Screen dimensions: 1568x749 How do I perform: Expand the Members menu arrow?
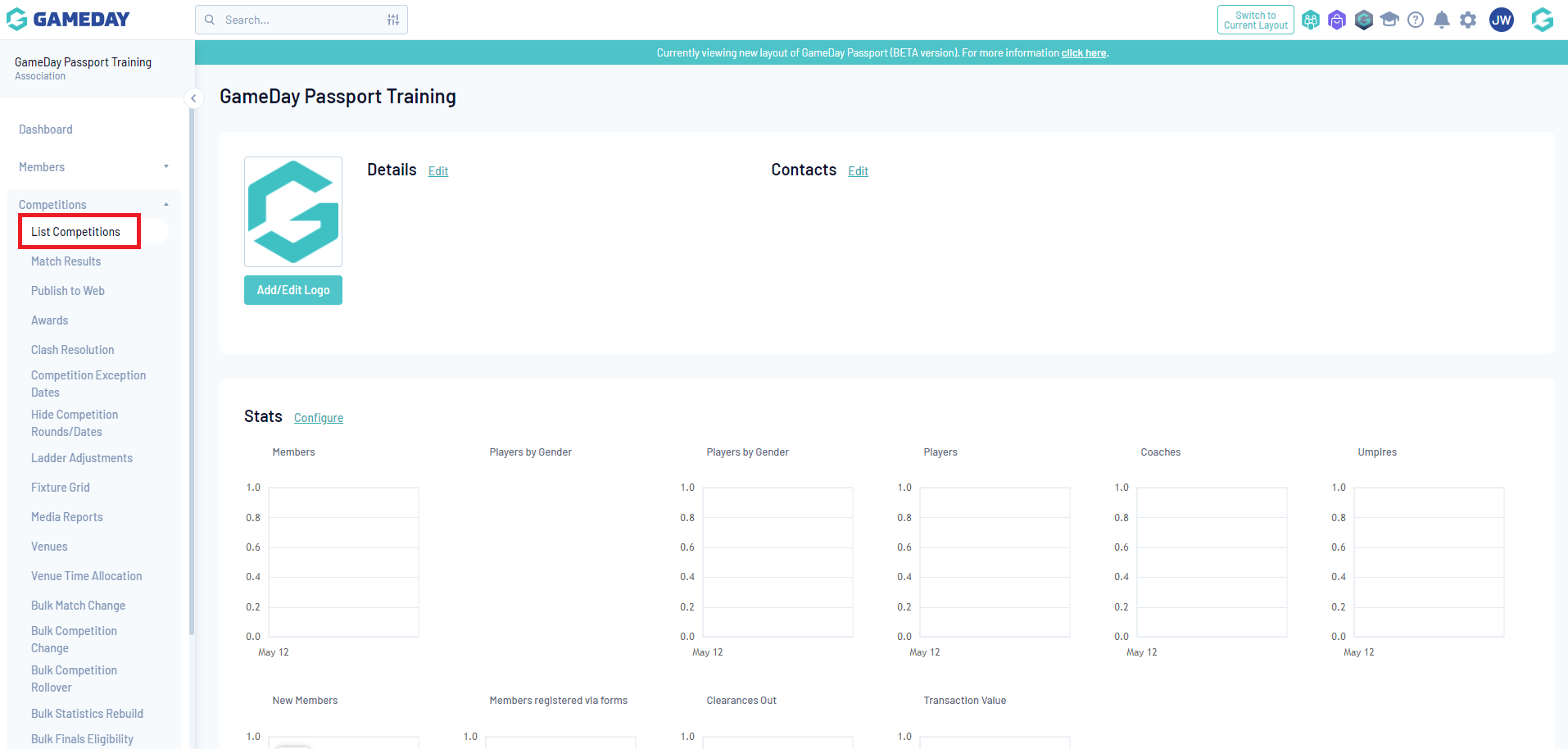(166, 167)
